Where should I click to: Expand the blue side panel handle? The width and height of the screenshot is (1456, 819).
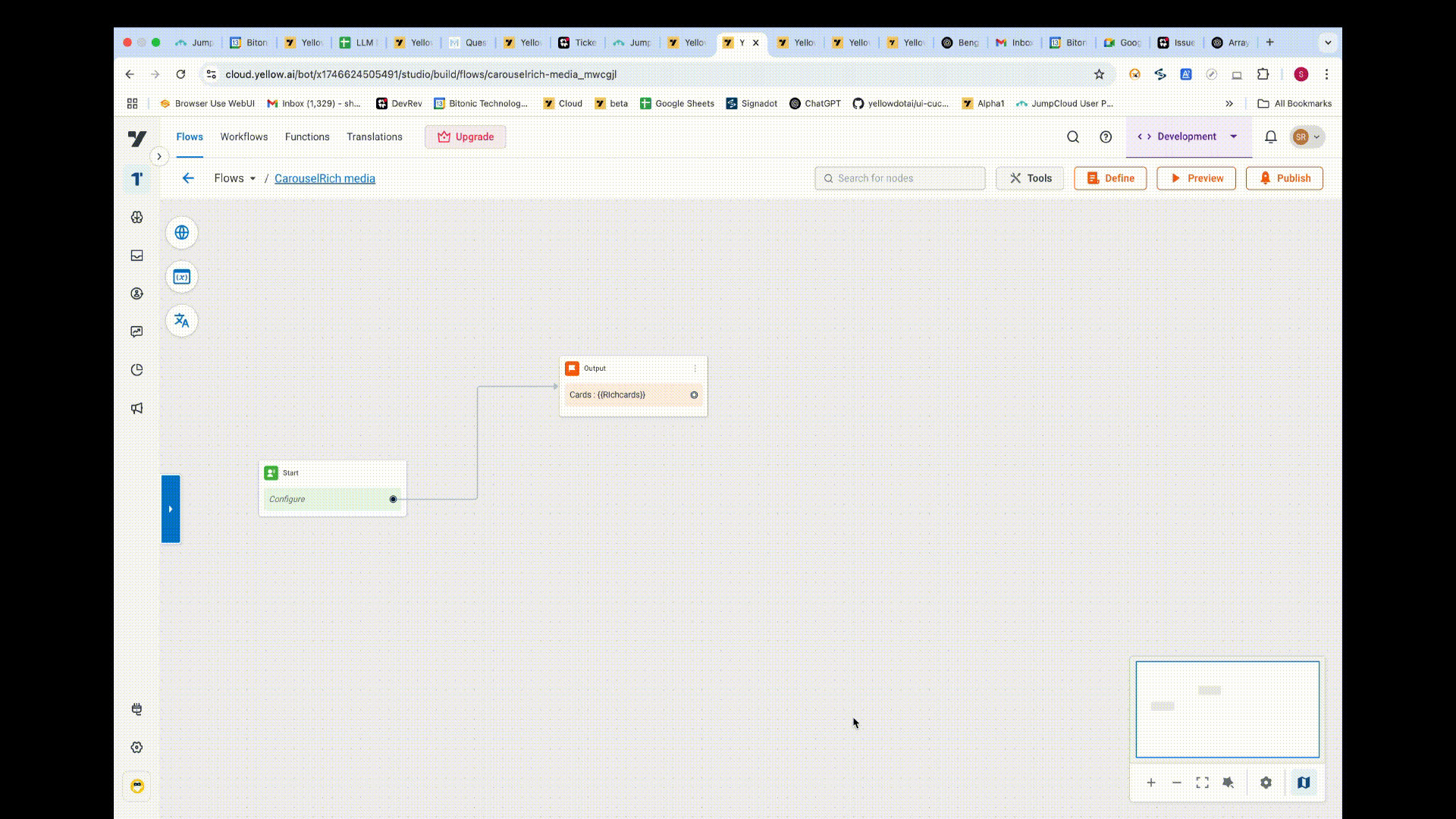pyautogui.click(x=171, y=509)
